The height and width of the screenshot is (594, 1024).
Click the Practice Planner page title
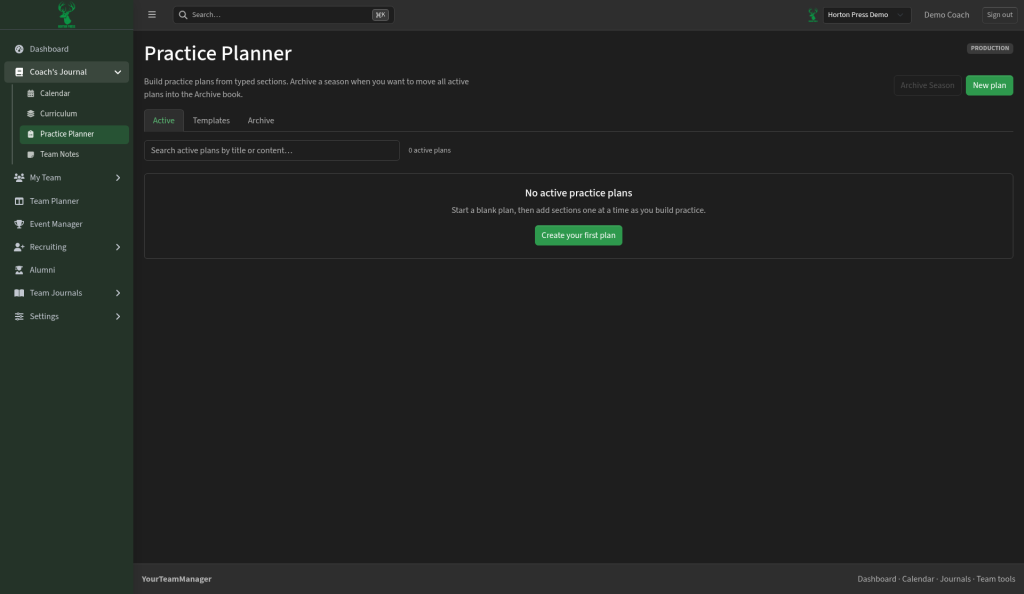[x=217, y=53]
